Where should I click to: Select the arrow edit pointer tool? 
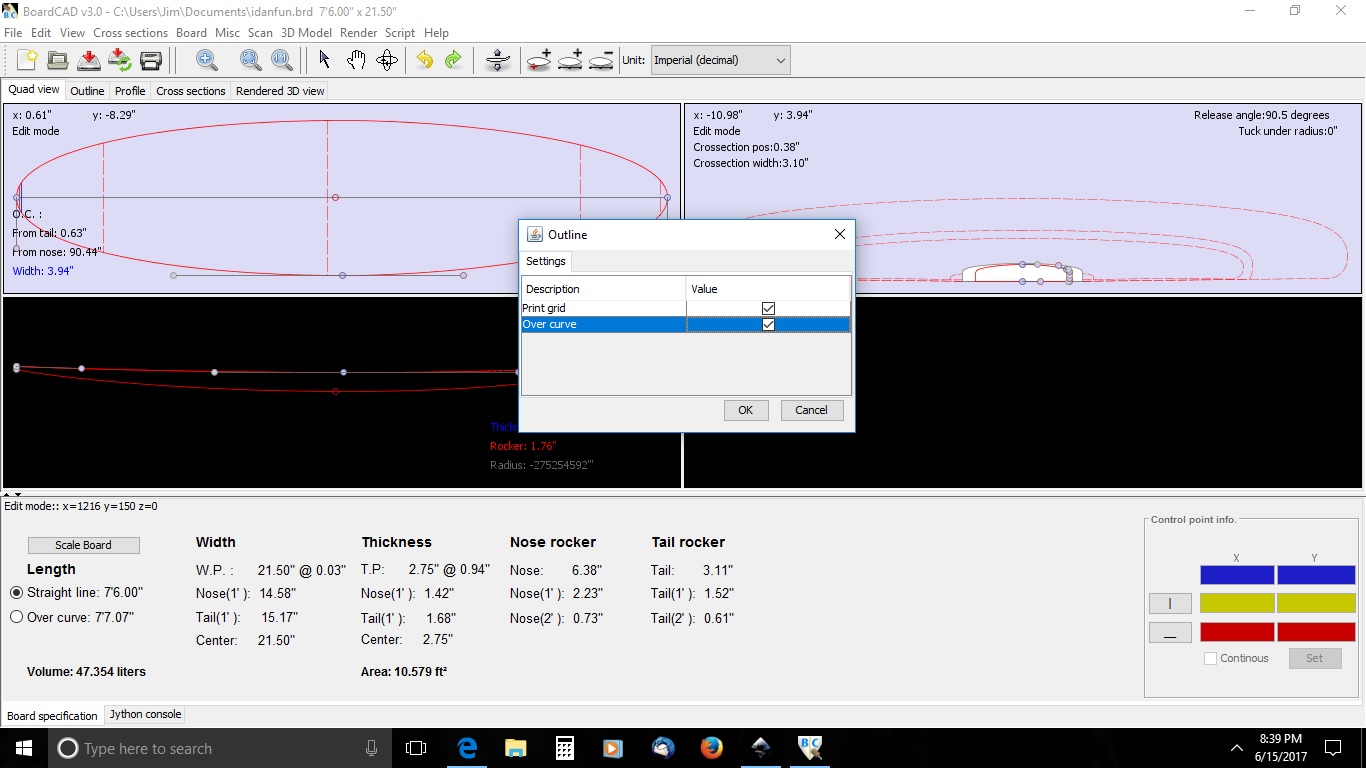pos(324,60)
